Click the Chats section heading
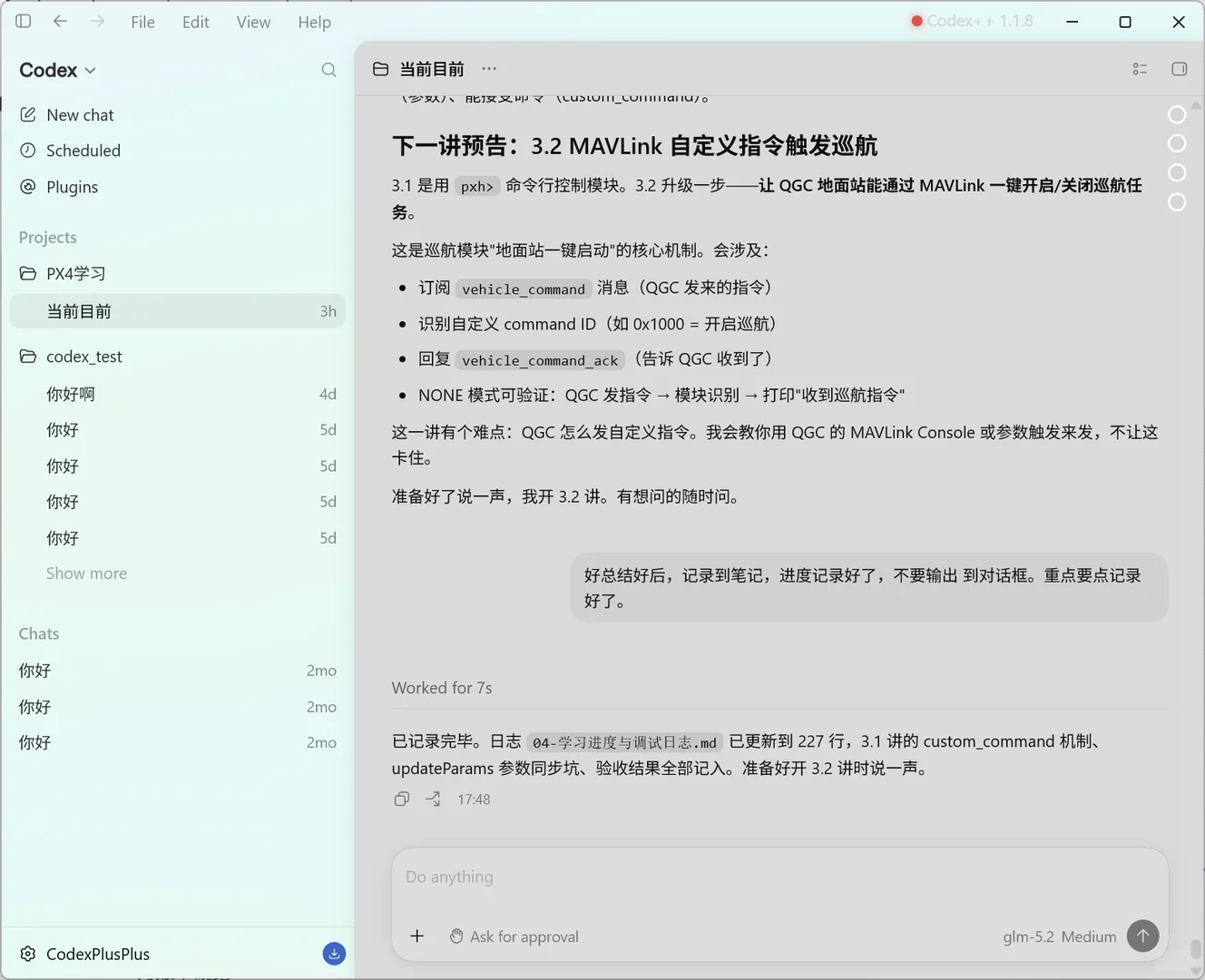Screen dimensions: 1205x980 coord(39,633)
